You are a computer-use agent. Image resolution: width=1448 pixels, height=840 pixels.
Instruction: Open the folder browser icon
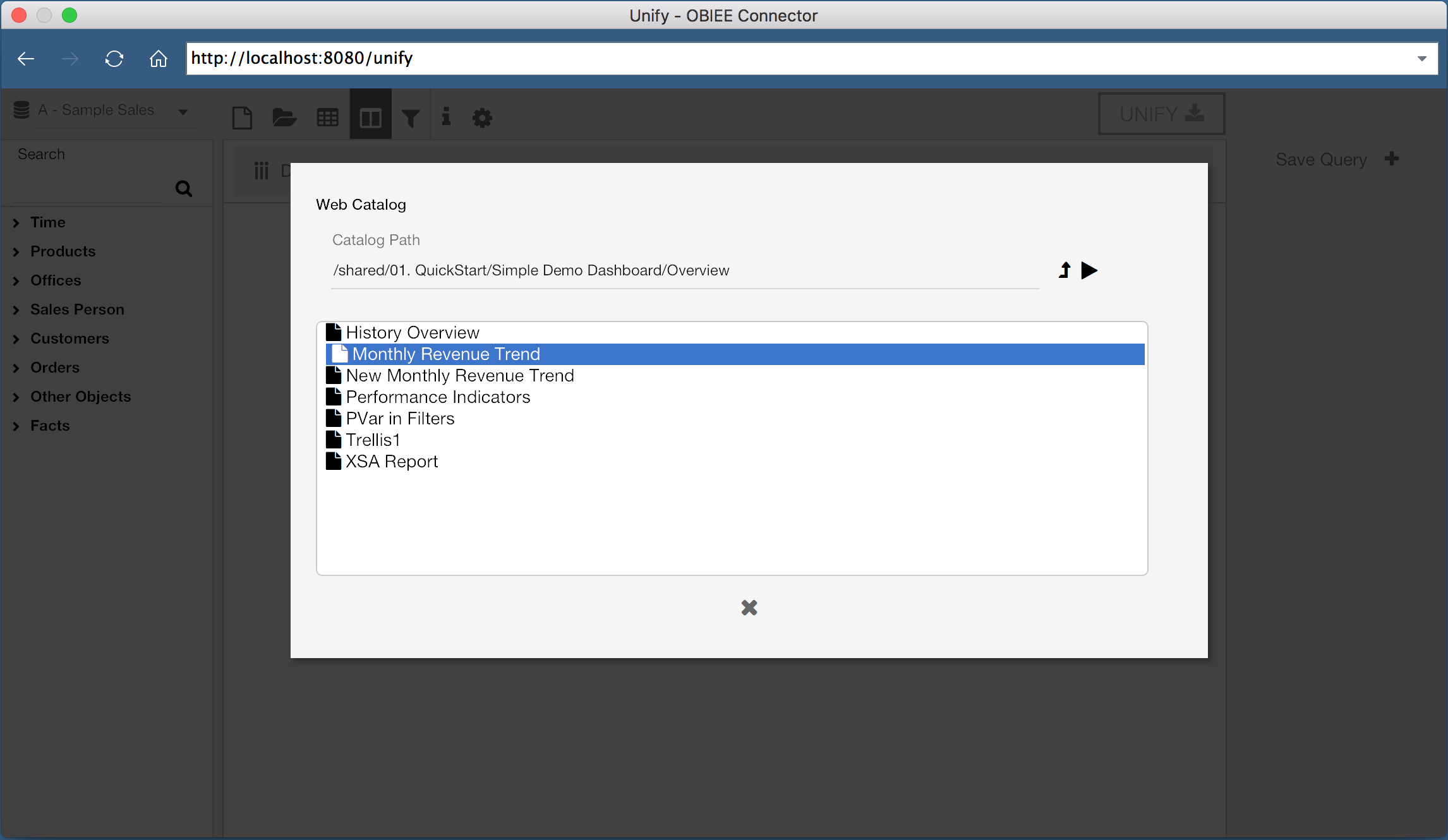284,117
